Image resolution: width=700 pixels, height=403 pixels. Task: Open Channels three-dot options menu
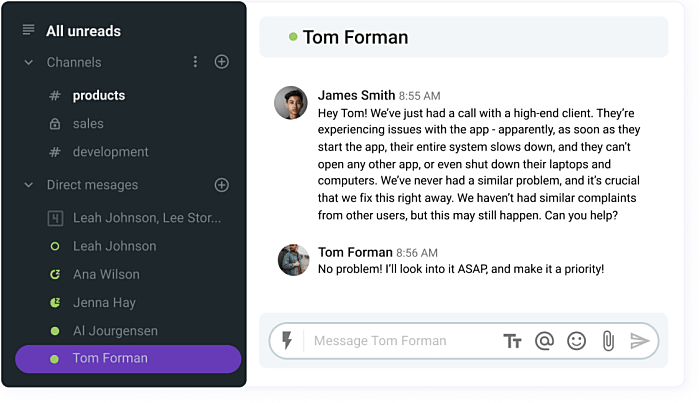click(195, 62)
